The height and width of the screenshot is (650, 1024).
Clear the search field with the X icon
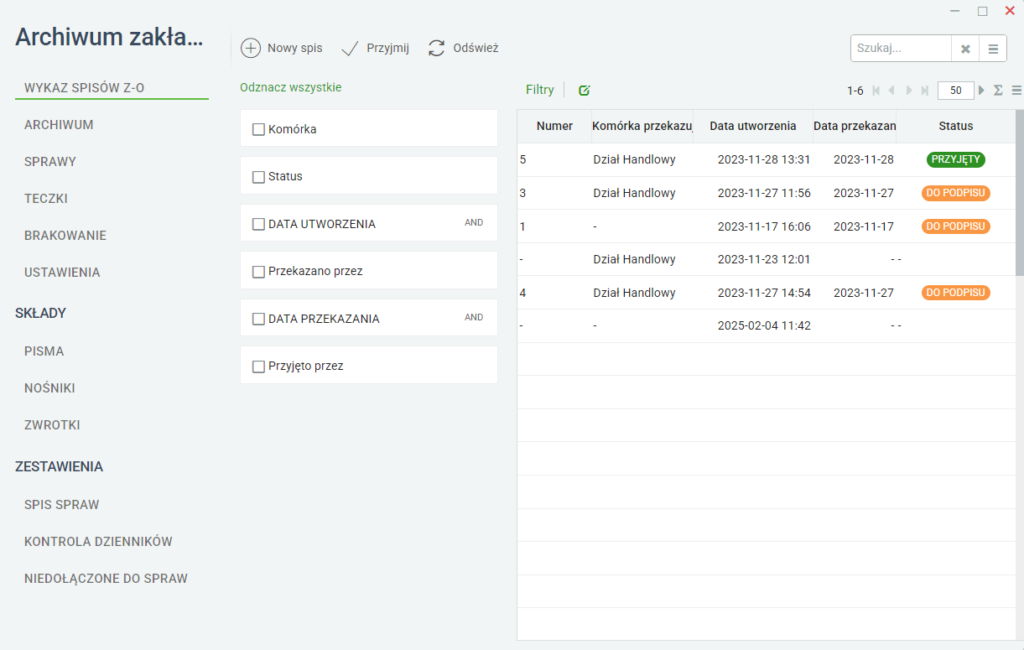[965, 48]
